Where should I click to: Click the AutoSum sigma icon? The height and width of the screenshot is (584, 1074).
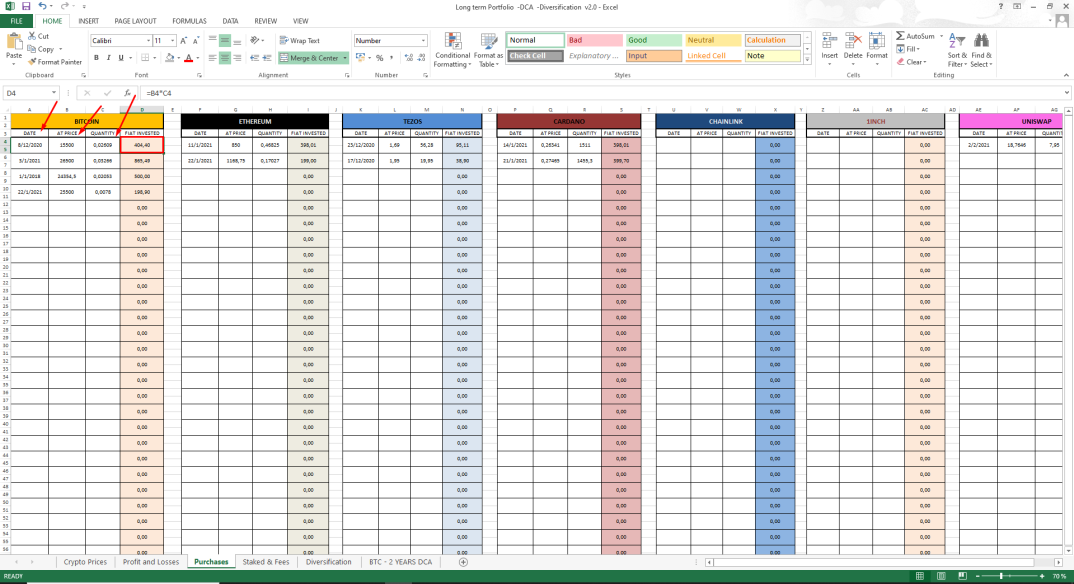tap(900, 36)
